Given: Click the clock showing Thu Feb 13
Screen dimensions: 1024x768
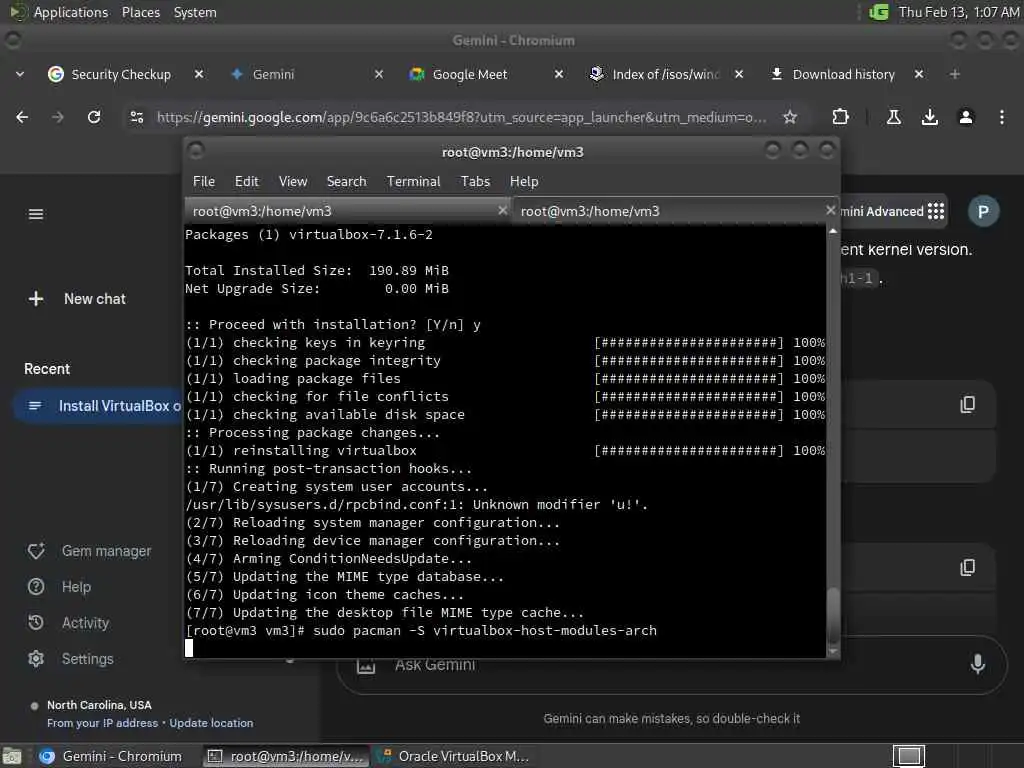Looking at the screenshot, I should click(x=959, y=12).
